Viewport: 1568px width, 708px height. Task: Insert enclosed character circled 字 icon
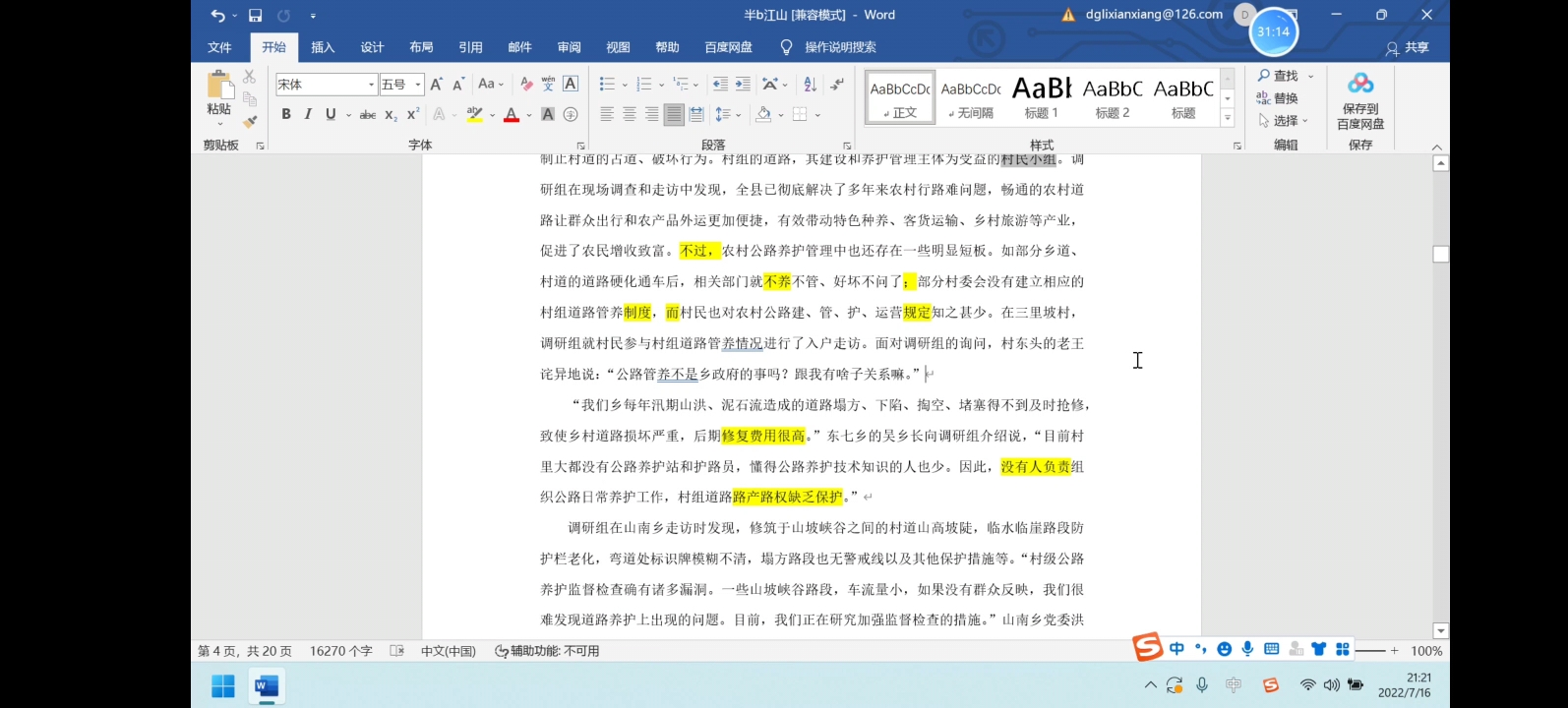point(571,115)
